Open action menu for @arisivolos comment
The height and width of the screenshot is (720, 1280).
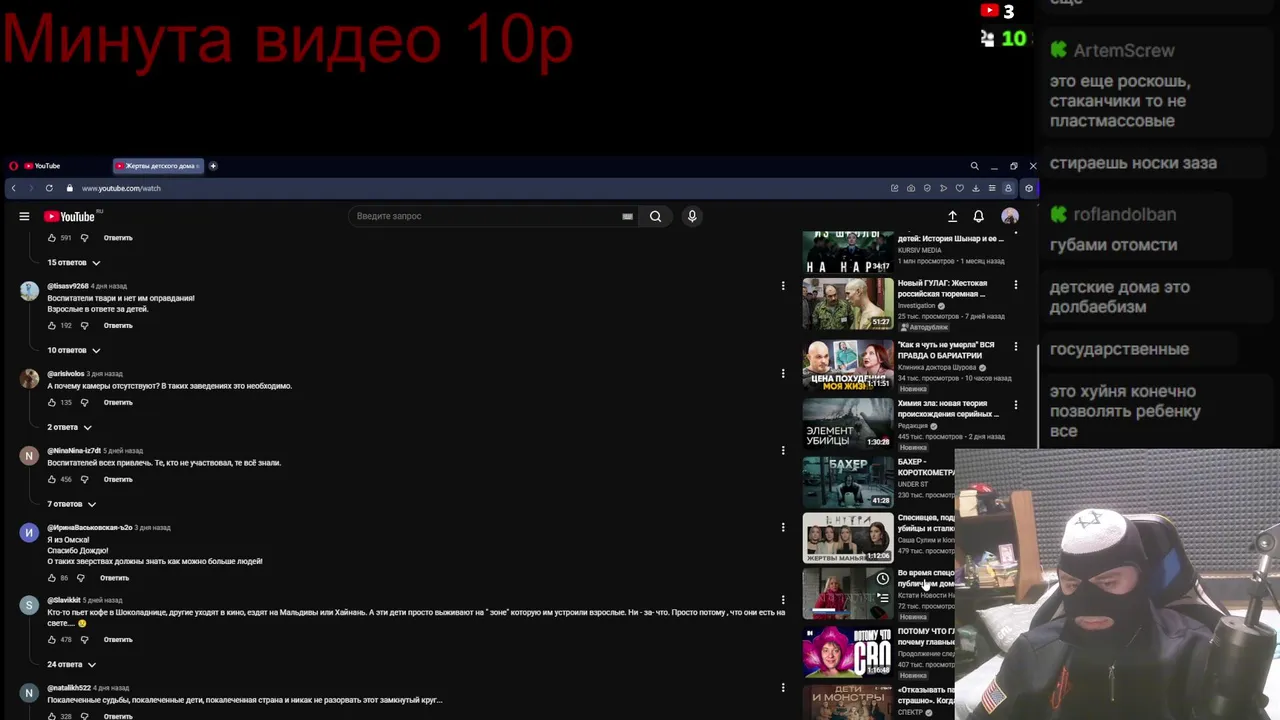tap(783, 374)
